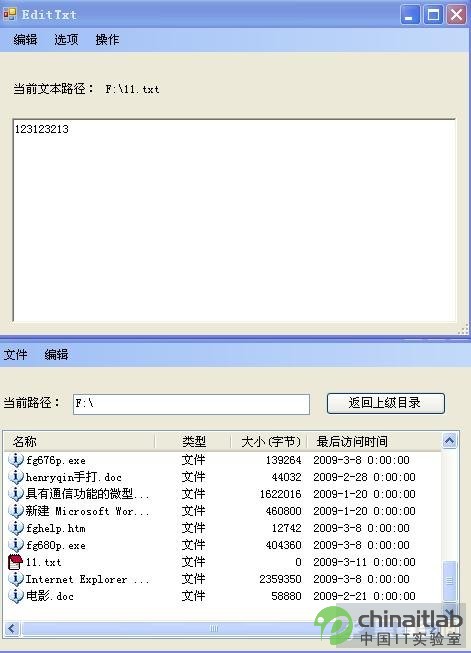The height and width of the screenshot is (653, 471).
Task: Click the EditTxt title bar app icon
Action: [x=10, y=15]
